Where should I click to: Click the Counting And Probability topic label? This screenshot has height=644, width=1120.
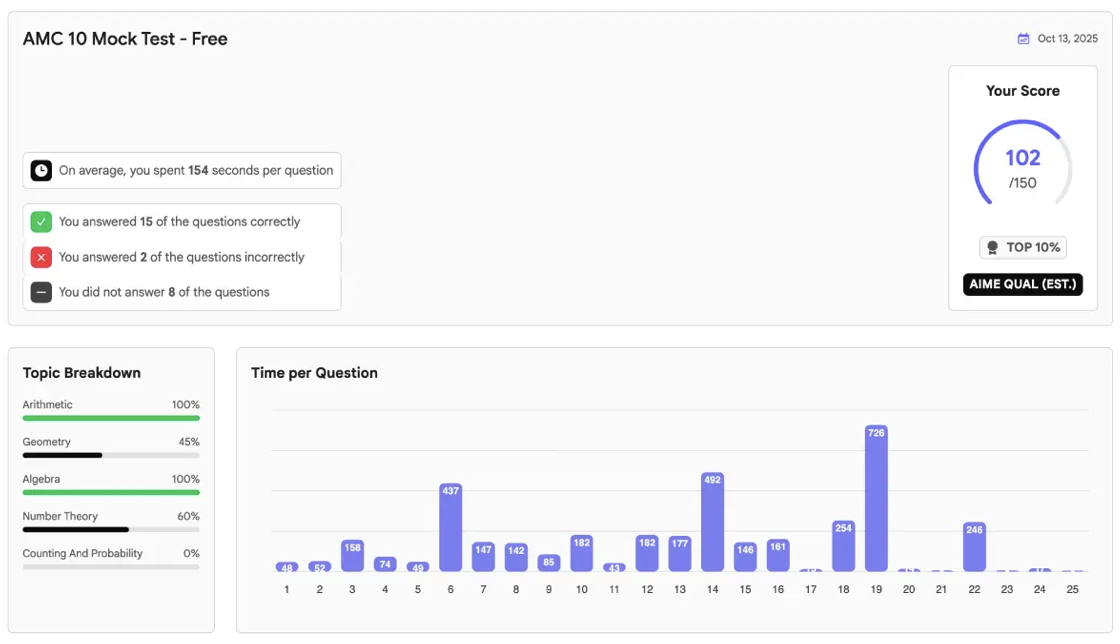[x=82, y=553]
